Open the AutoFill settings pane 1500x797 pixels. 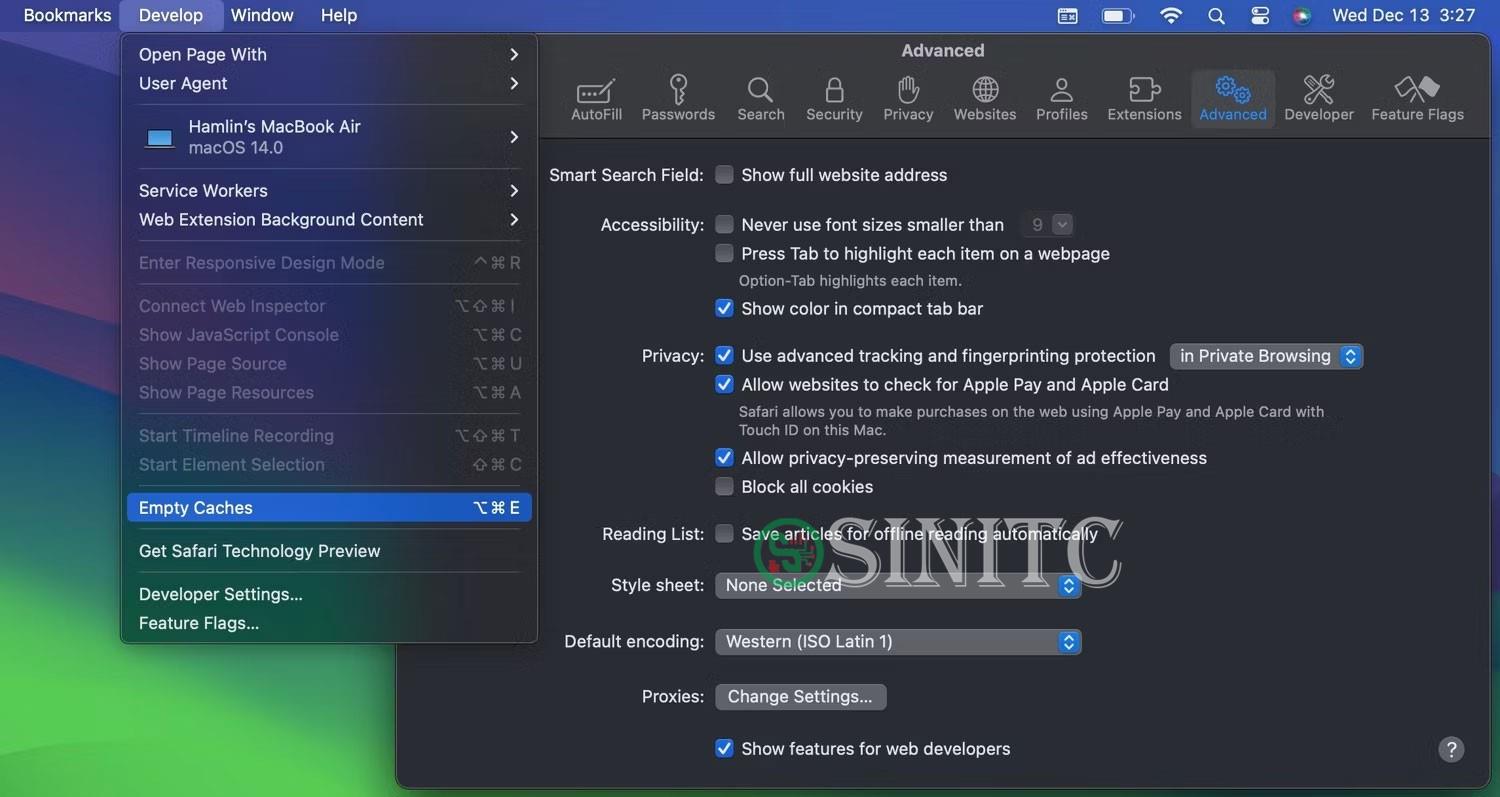click(x=596, y=99)
